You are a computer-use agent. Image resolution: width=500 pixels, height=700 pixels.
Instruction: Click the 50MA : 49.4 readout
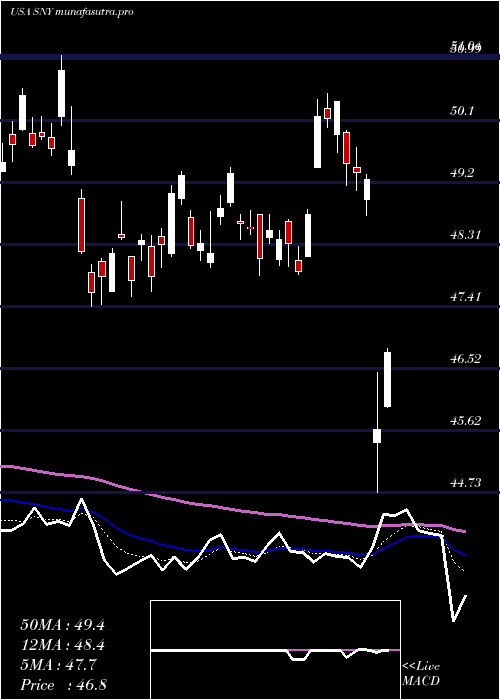pyautogui.click(x=63, y=625)
